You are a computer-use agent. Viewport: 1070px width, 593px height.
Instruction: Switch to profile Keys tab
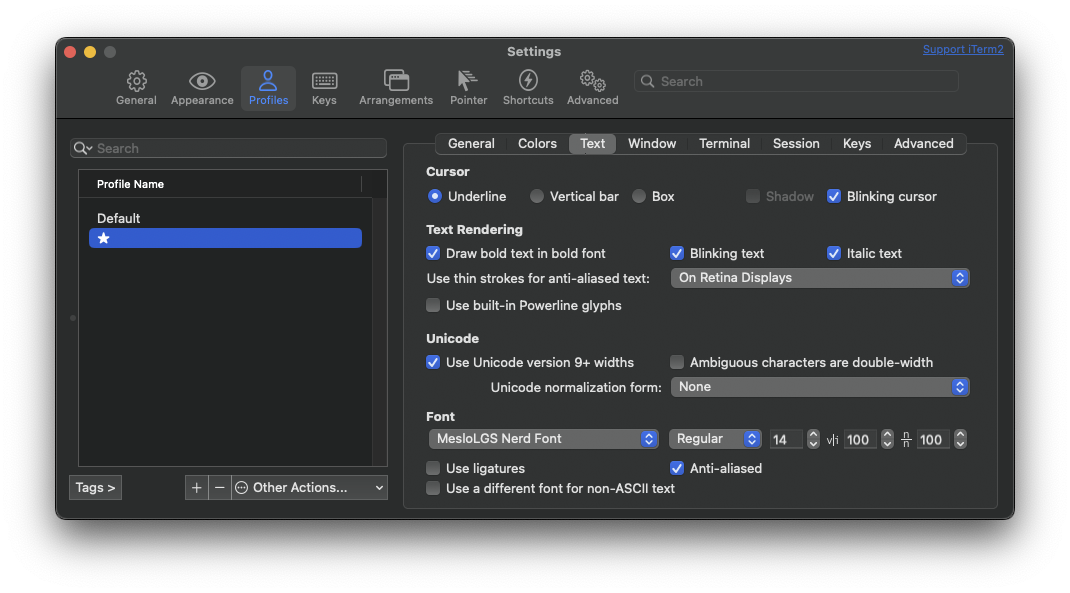point(856,143)
